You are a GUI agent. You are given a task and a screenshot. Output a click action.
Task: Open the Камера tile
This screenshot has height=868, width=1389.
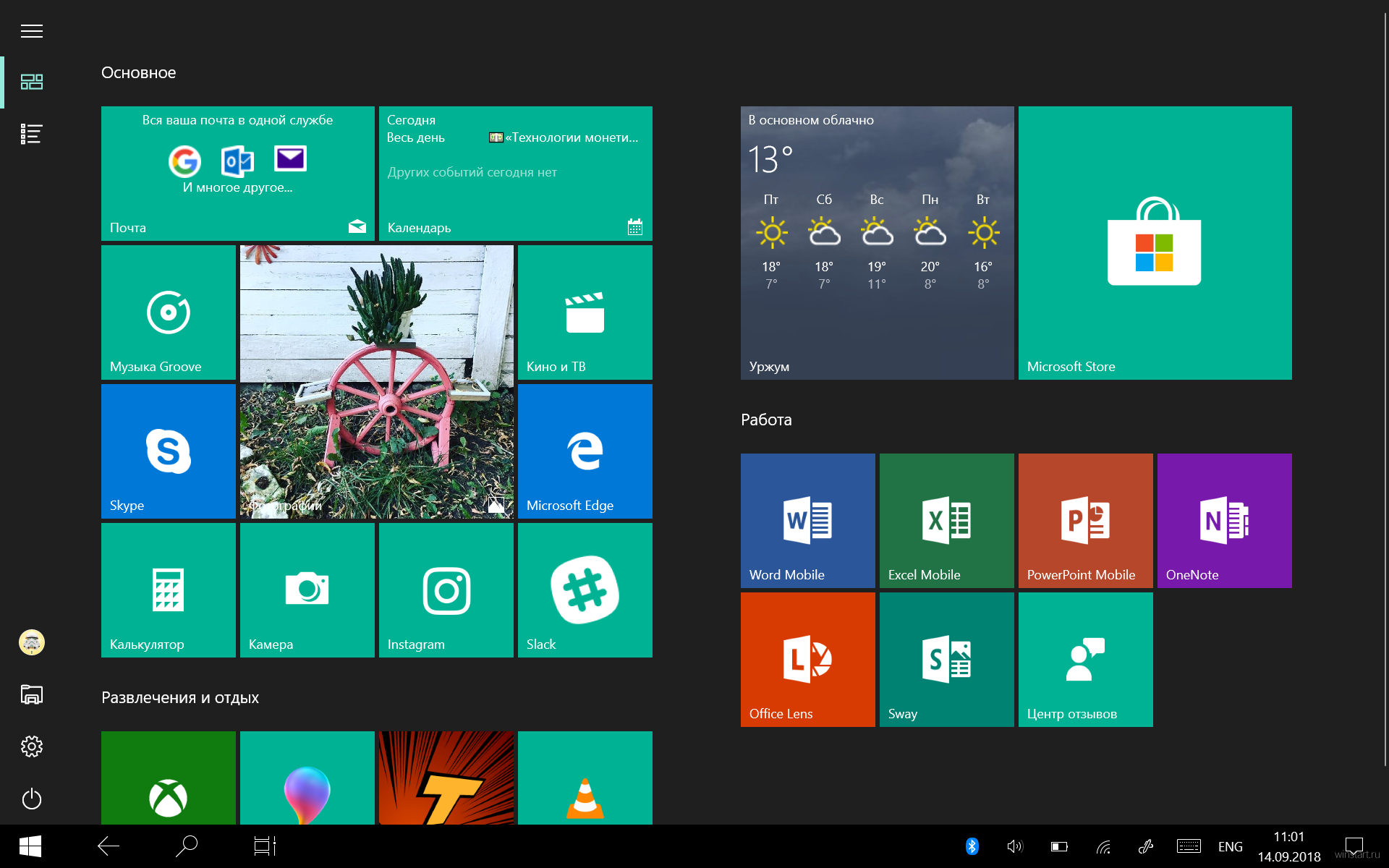click(307, 590)
